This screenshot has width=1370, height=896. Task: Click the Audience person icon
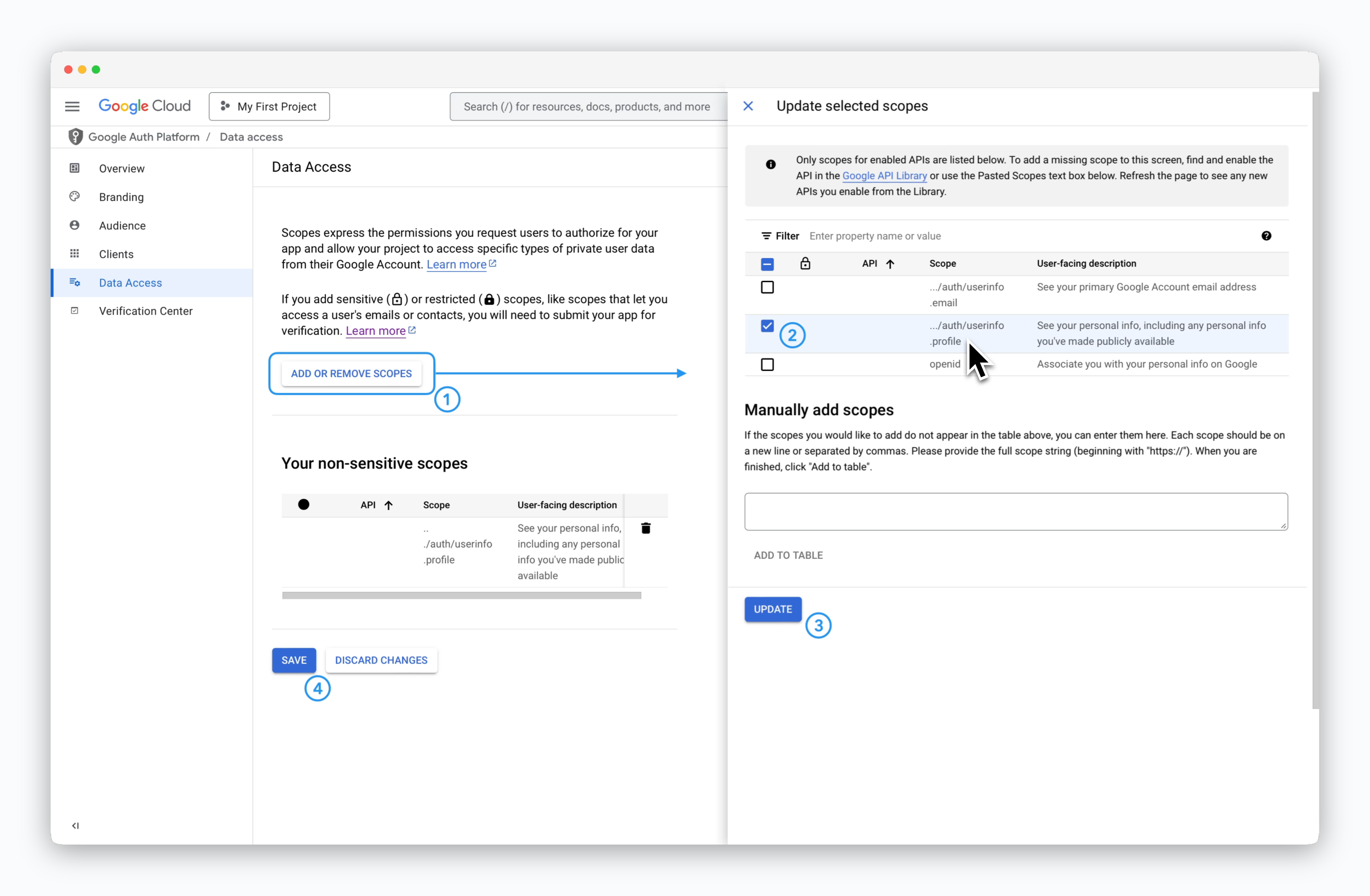coord(74,225)
